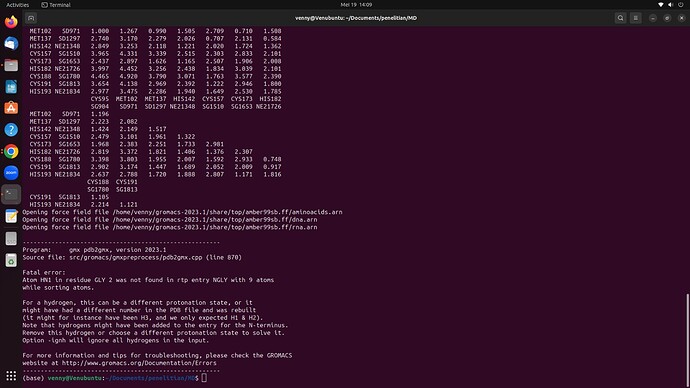Screen dimensions: 690x388
Task: Click 'Program: gmx pdb2gmx, version 2023.1'
Action: (x=95, y=249)
